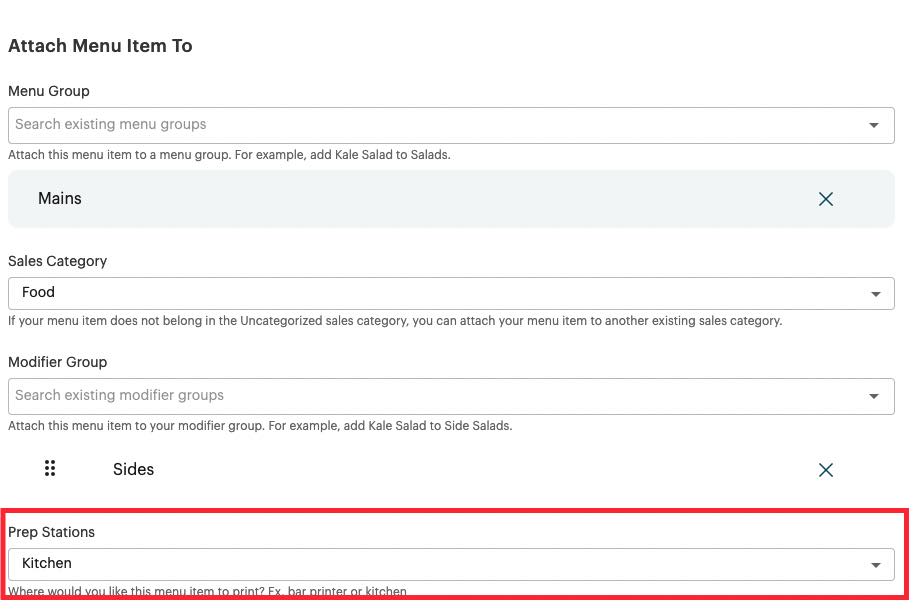
Task: Remove the Mains menu group
Action: point(825,199)
